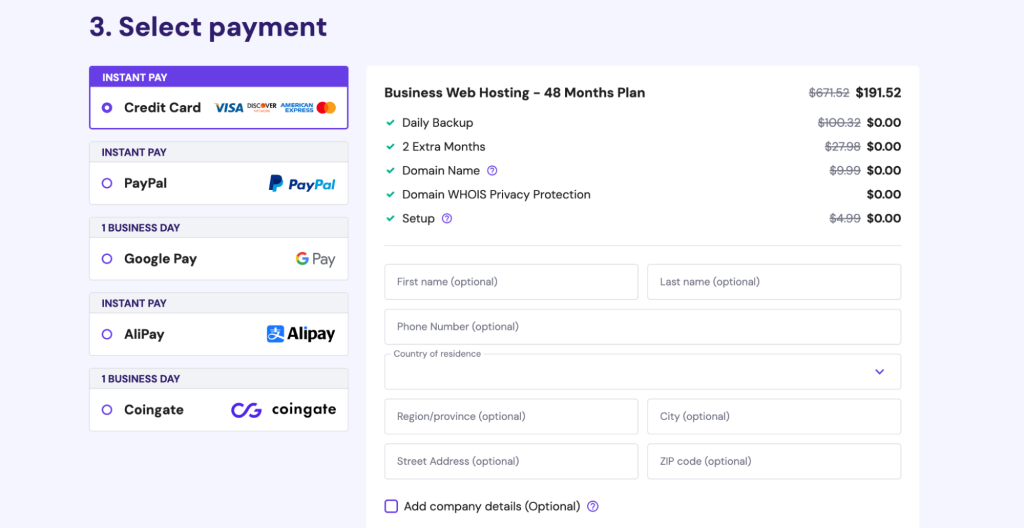Click the Daily Backup text
1024x528 pixels.
pos(438,123)
